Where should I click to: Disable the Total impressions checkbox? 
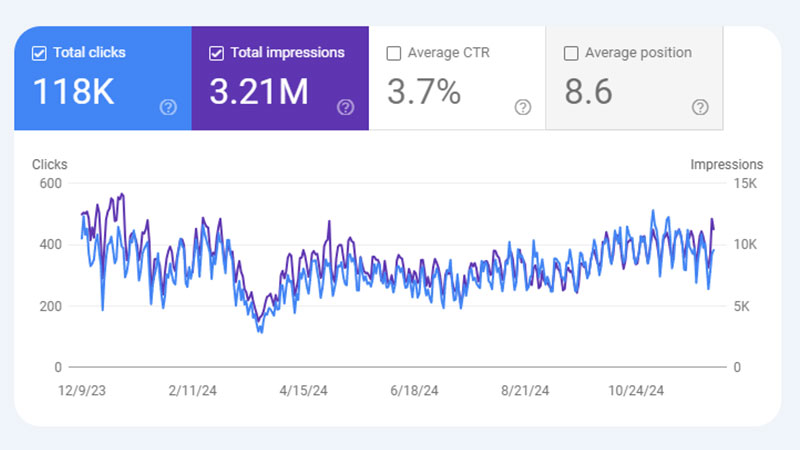pos(216,53)
